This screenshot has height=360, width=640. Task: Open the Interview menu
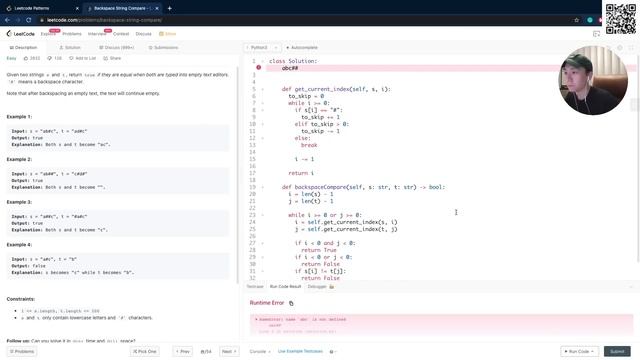coord(97,34)
